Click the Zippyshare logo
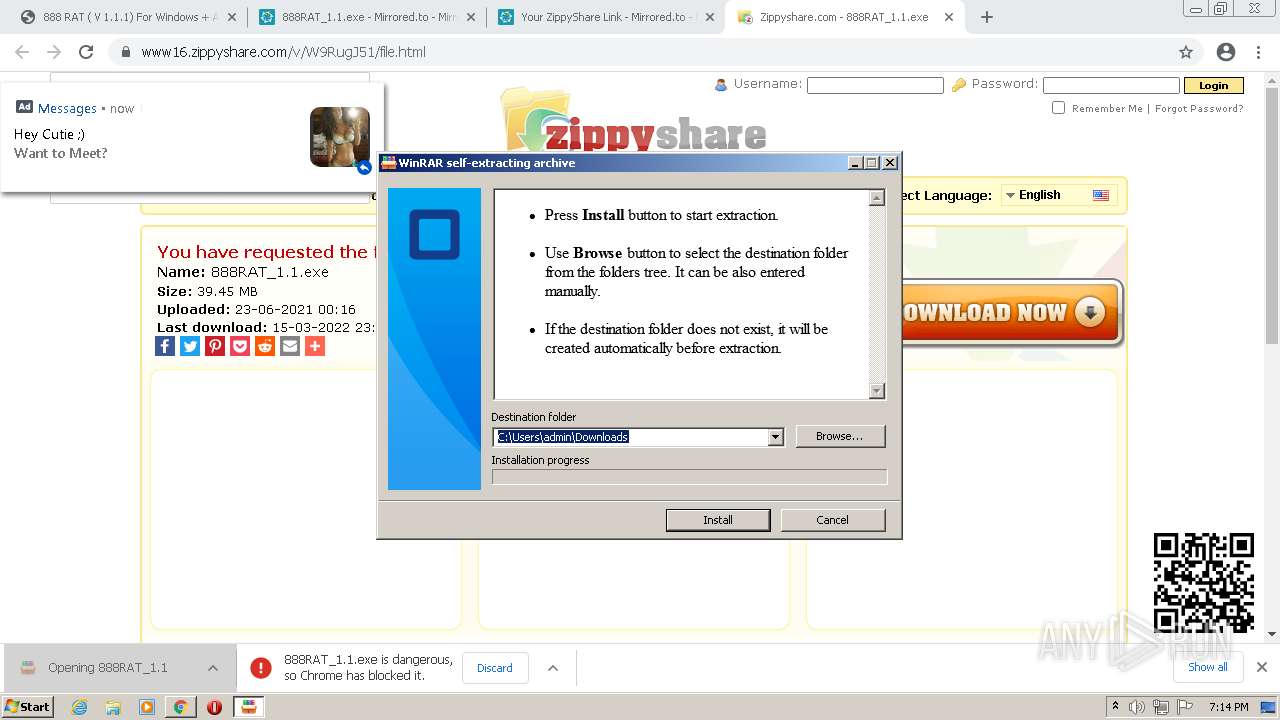 click(x=634, y=120)
